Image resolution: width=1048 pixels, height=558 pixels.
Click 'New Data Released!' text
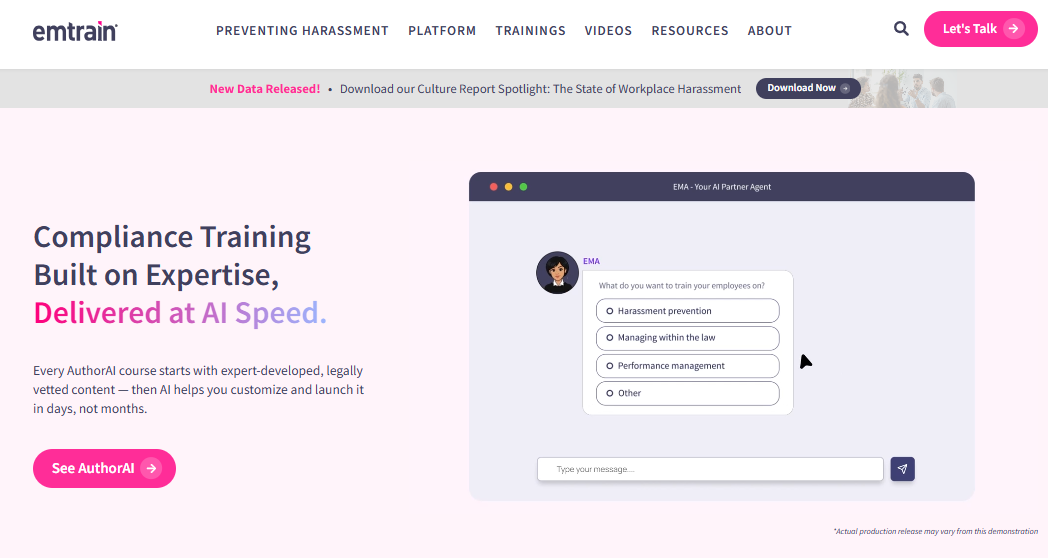click(x=265, y=89)
